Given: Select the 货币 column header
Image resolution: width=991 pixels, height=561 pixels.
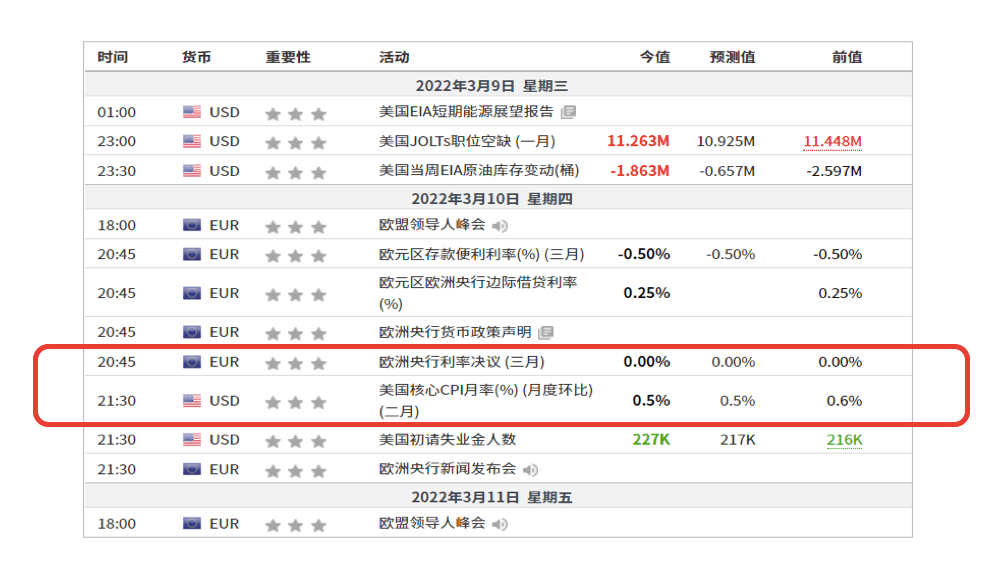Looking at the screenshot, I should click(x=196, y=57).
